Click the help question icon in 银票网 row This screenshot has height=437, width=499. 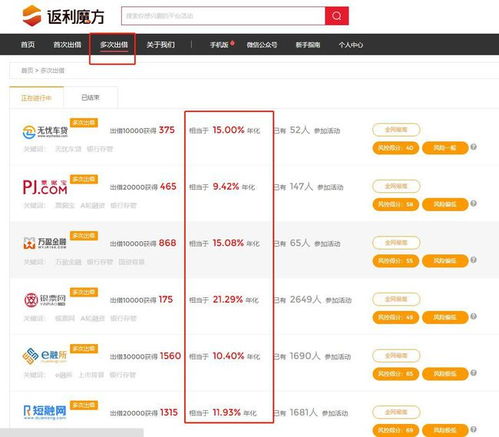473,316
